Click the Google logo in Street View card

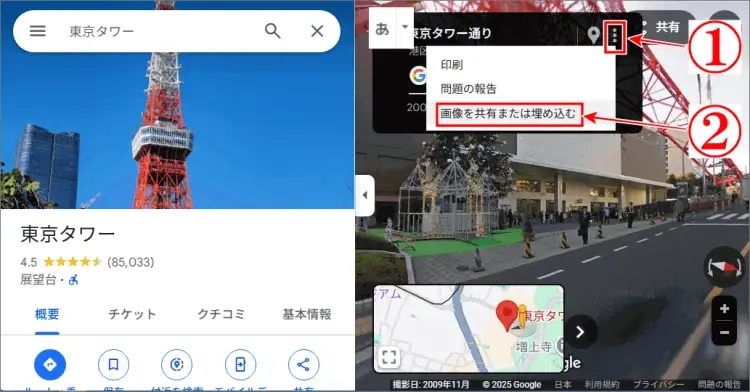[x=418, y=75]
